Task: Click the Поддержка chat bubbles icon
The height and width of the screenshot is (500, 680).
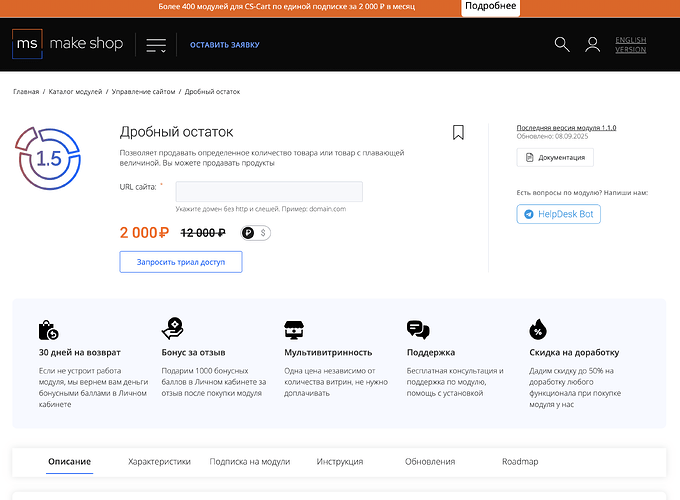Action: (x=418, y=330)
